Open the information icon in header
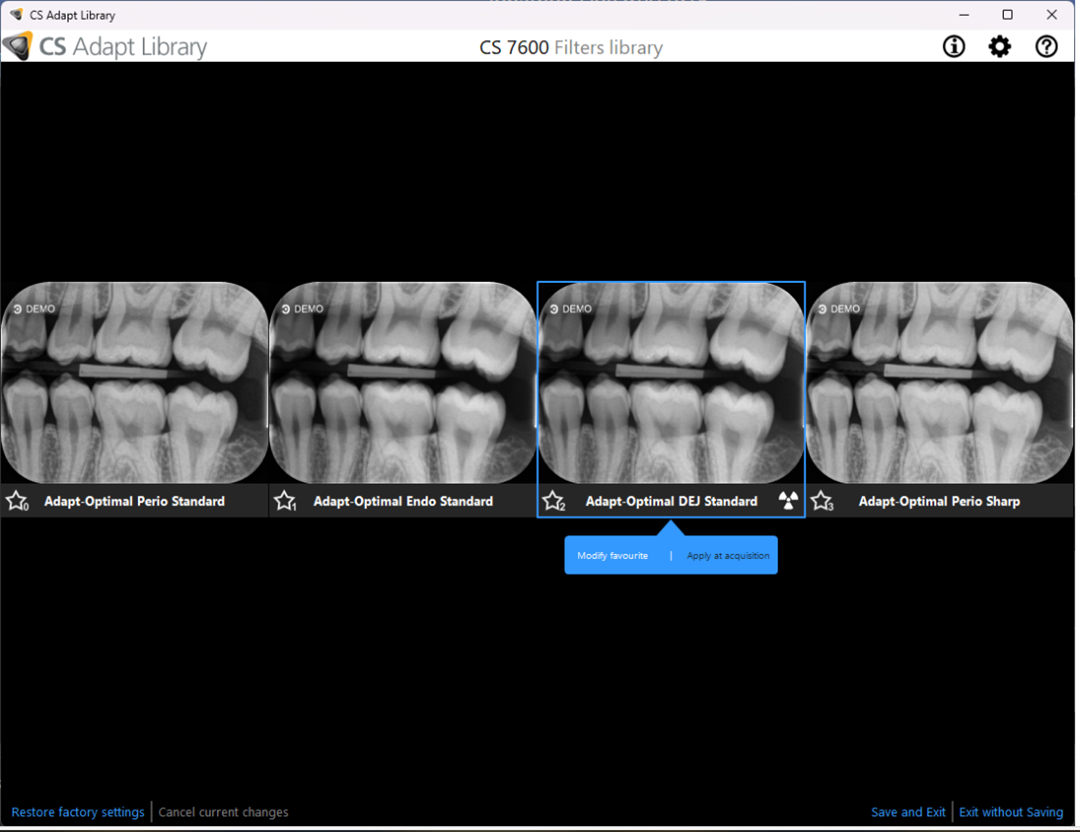 954,46
